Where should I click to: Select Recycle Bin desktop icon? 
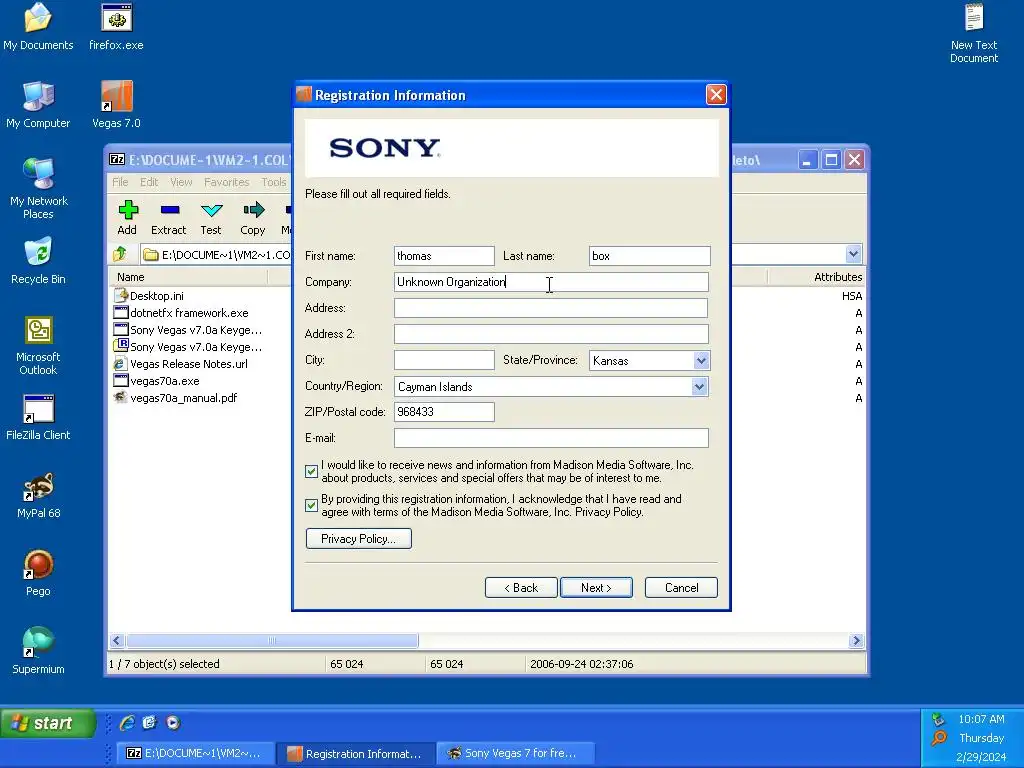[x=38, y=261]
